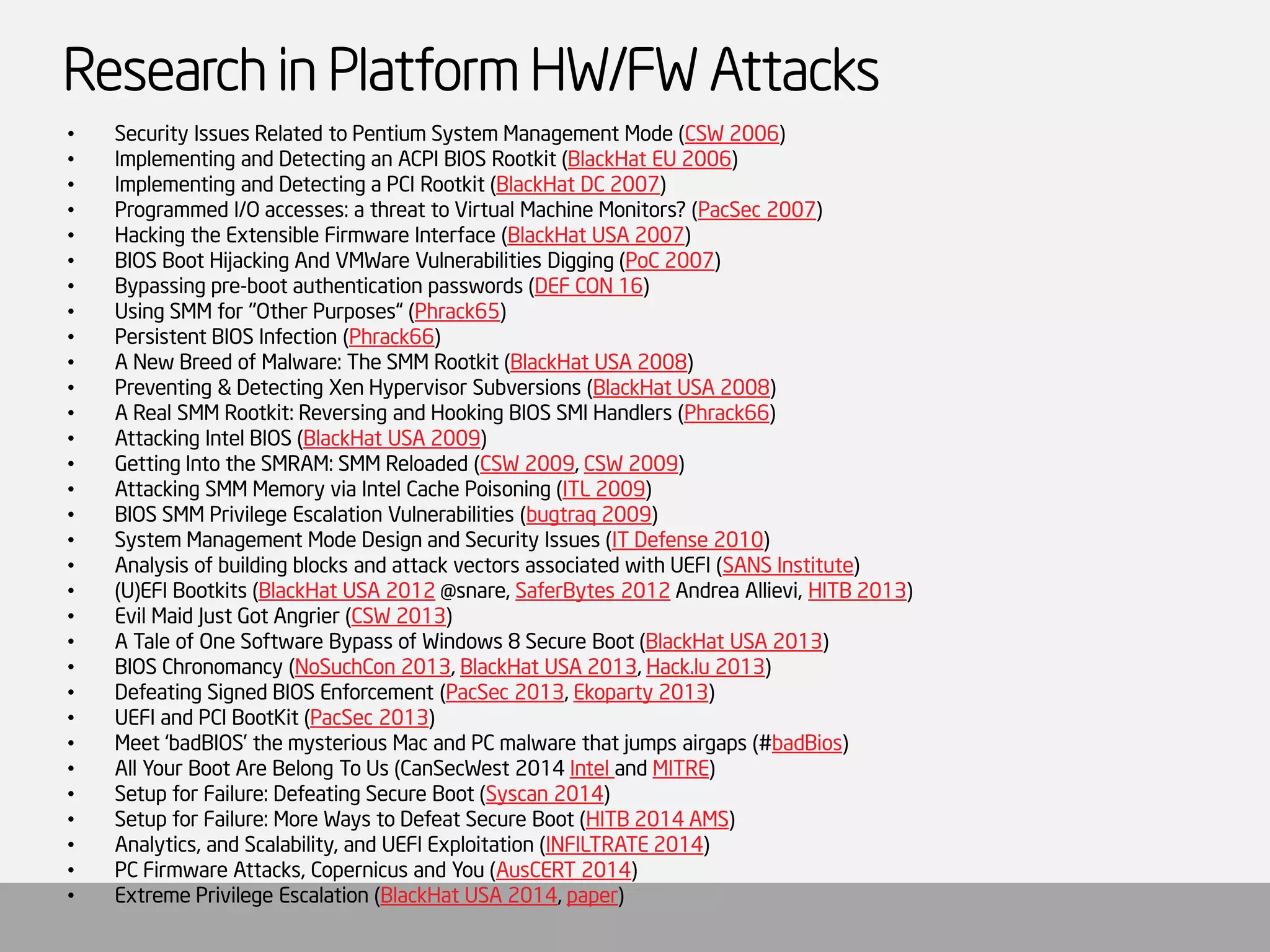Viewport: 1270px width, 952px height.
Task: Click the Syscan 2014 link
Action: pyautogui.click(x=544, y=795)
